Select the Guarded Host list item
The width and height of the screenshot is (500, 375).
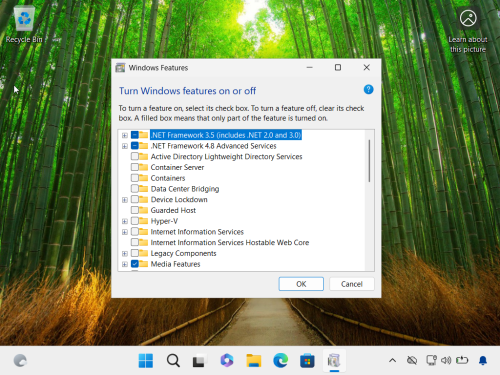click(x=173, y=210)
